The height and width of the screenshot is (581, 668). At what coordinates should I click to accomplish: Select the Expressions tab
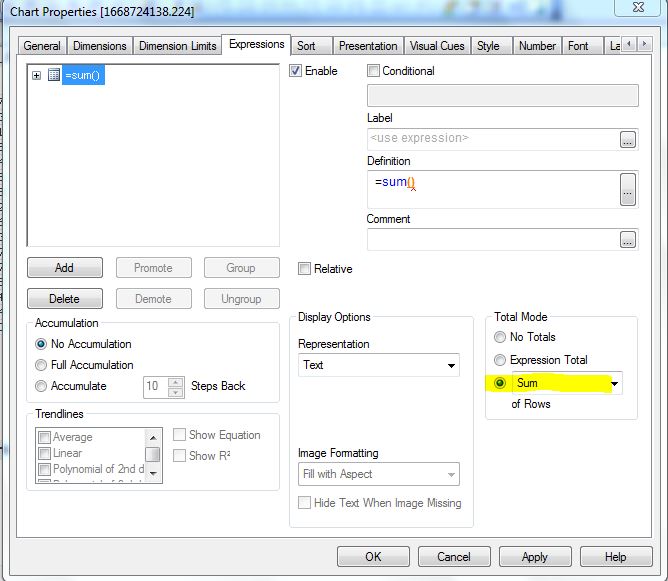pyautogui.click(x=256, y=44)
